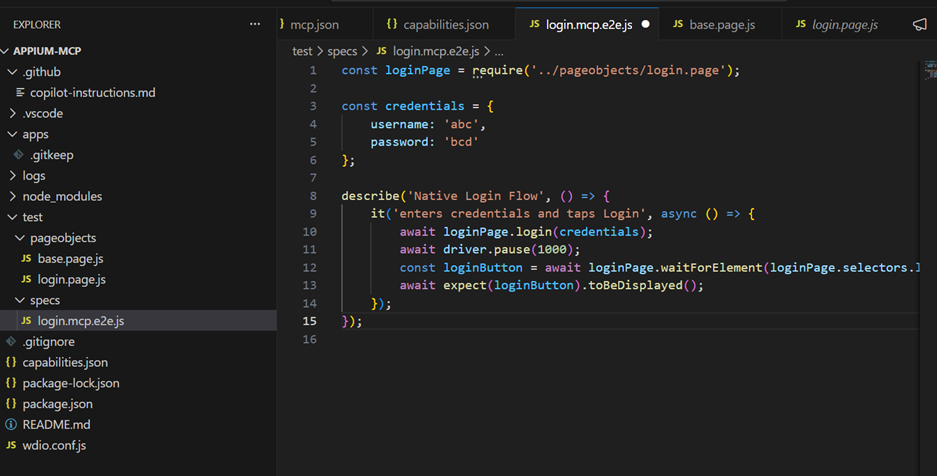Click the file icon of copilot-instructions.md
Image resolution: width=937 pixels, height=476 pixels.
tap(19, 93)
